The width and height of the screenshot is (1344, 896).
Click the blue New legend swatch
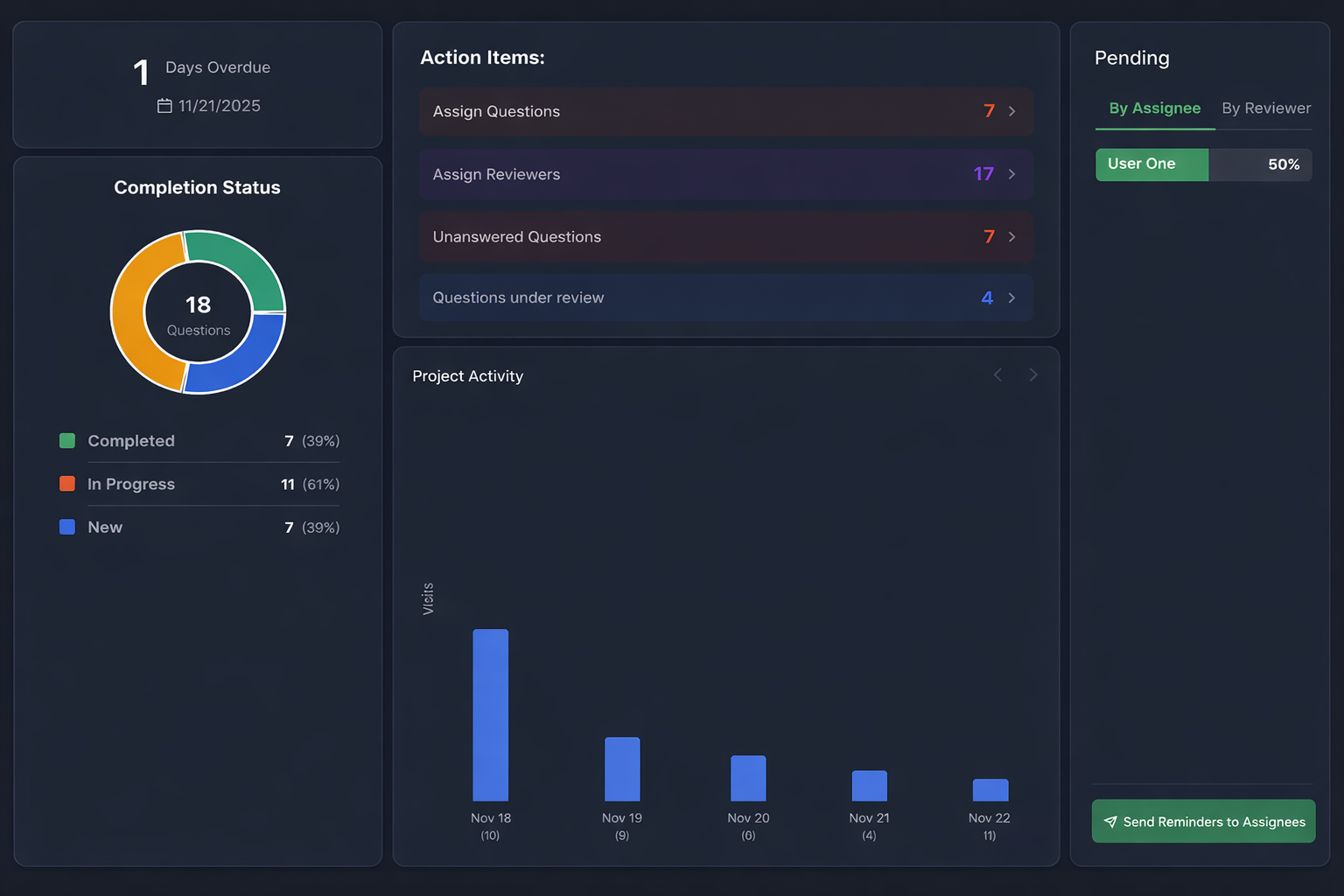point(66,527)
